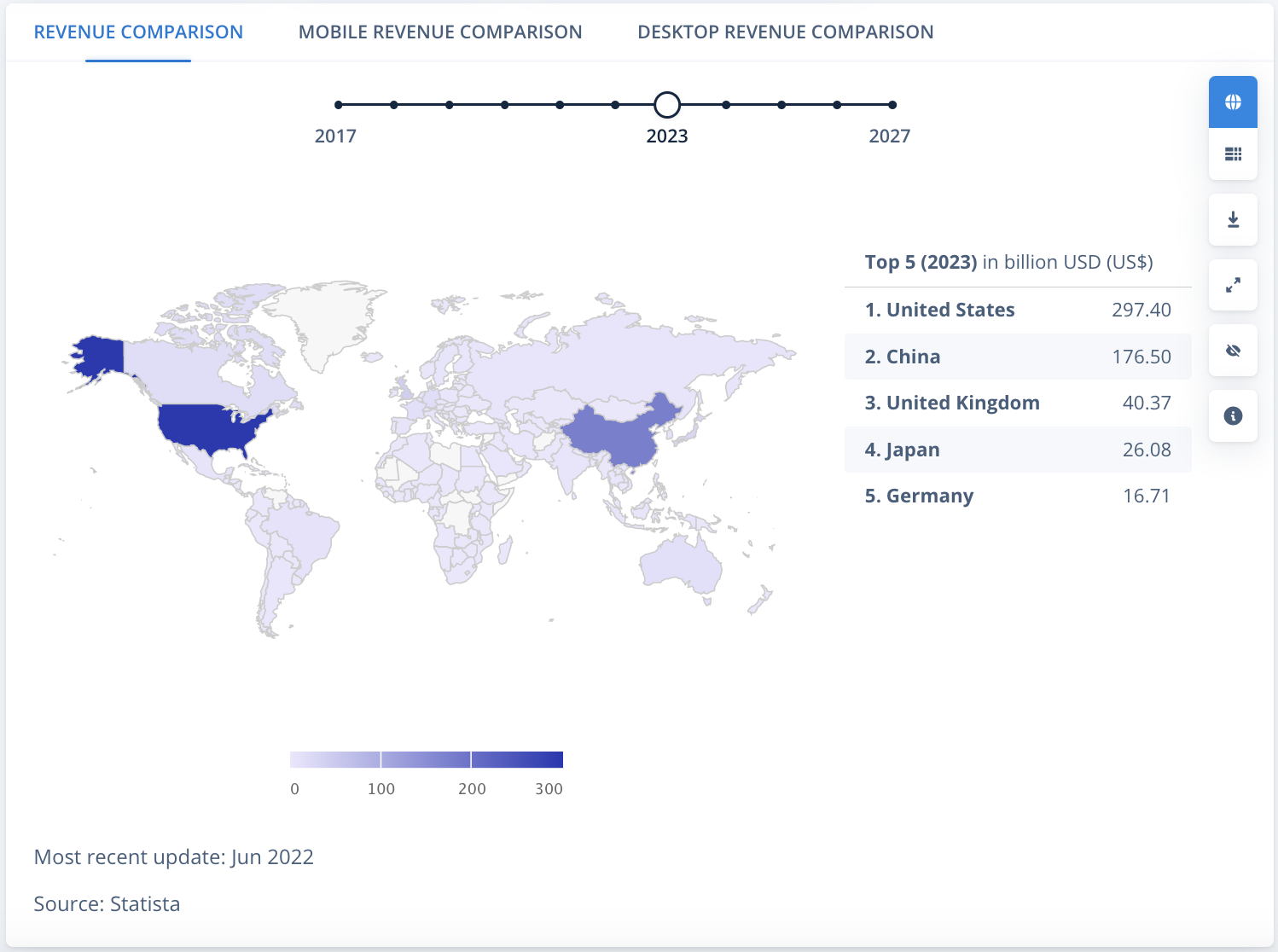Select the Revenue Comparison tab

click(x=138, y=32)
